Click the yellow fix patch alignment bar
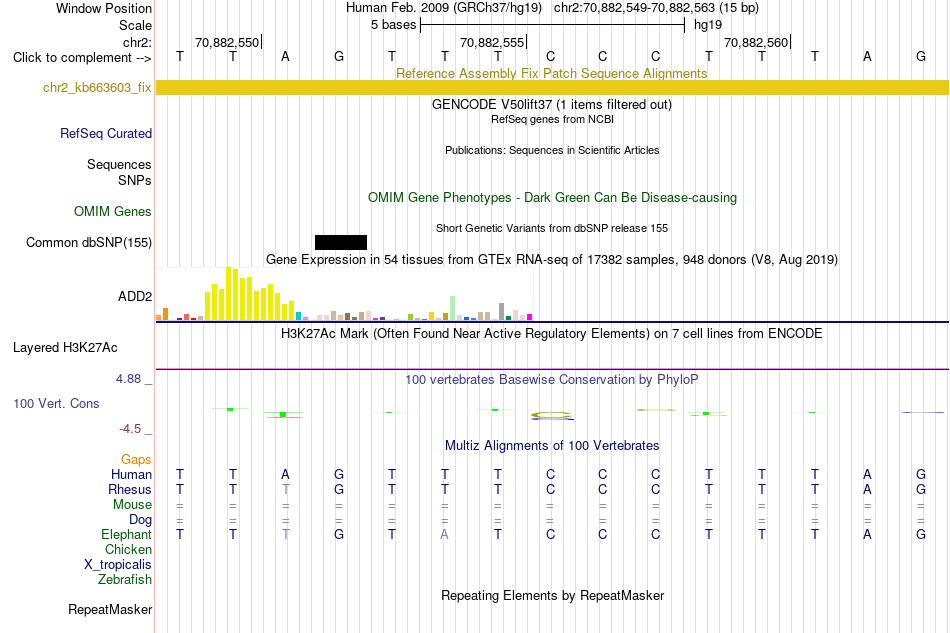The width and height of the screenshot is (950, 633). click(552, 87)
